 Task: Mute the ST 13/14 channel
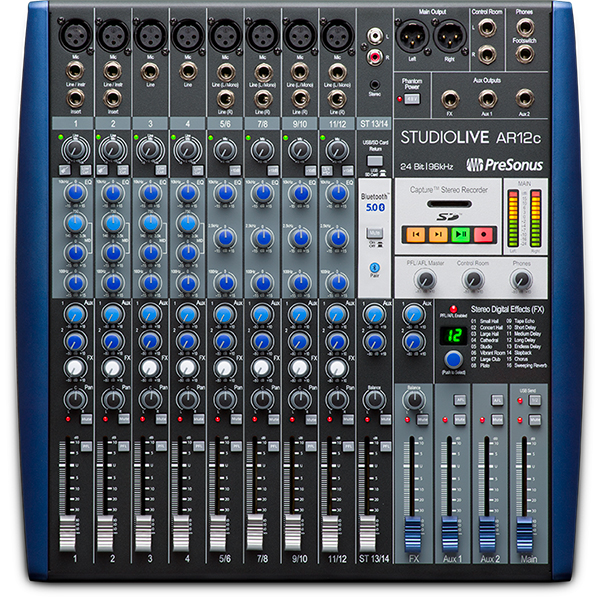click(385, 419)
